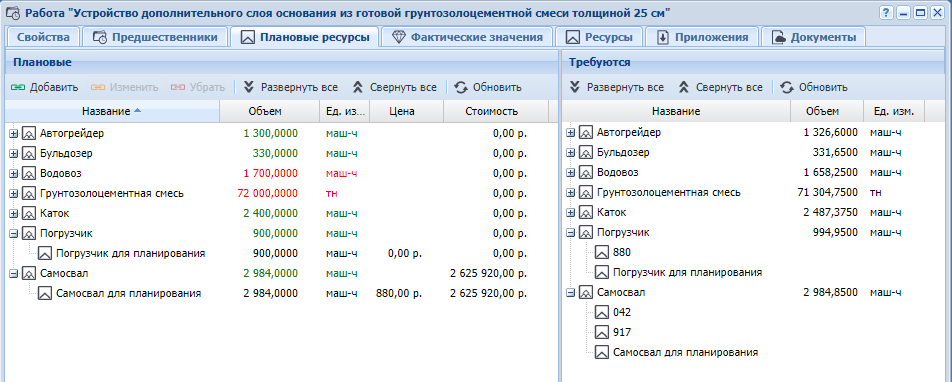Click Объем column header in Плановые
The width and height of the screenshot is (952, 382).
[x=269, y=111]
